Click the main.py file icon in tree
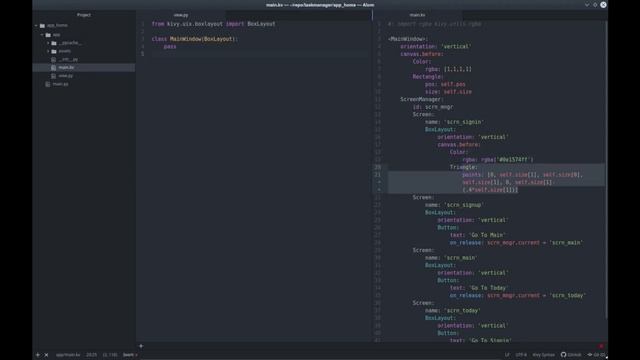The height and width of the screenshot is (360, 640). (x=48, y=84)
